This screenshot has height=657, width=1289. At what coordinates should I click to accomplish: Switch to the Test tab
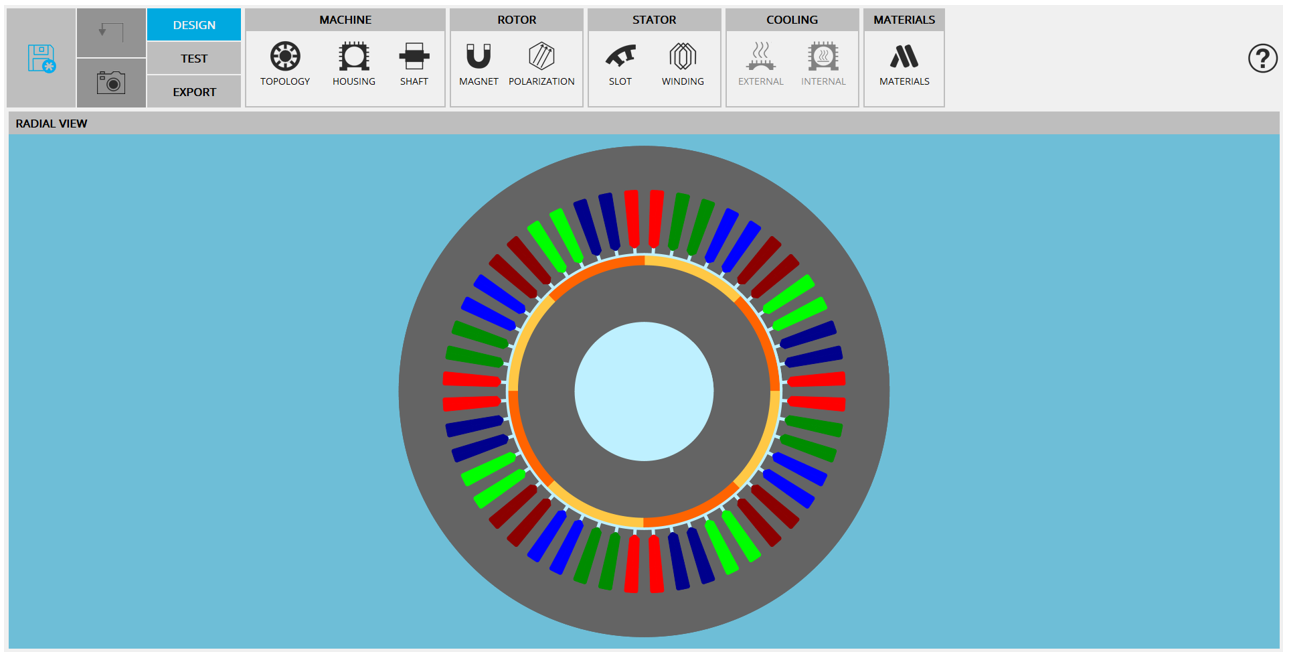click(194, 58)
